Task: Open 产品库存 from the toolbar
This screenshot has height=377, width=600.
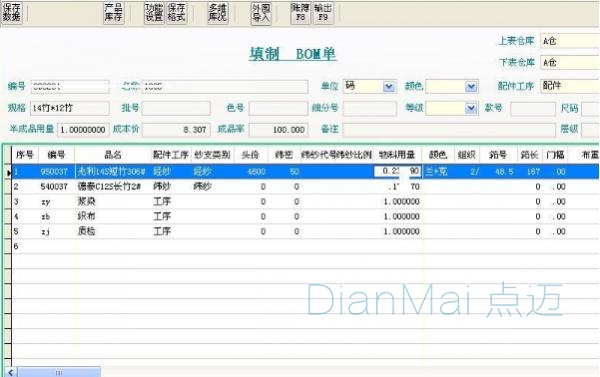Action: tap(114, 13)
